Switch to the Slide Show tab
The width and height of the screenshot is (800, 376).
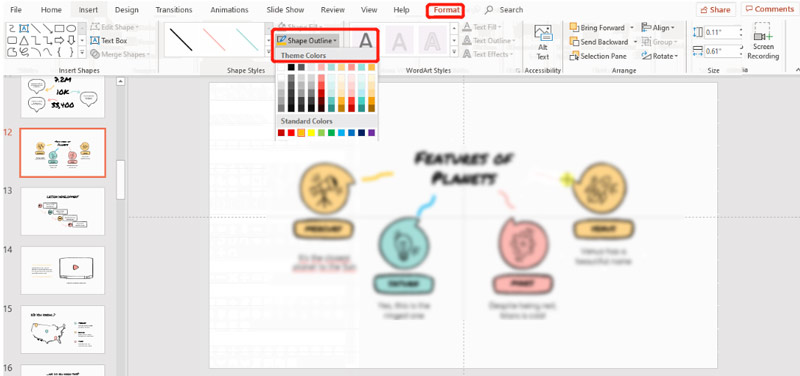coord(286,10)
